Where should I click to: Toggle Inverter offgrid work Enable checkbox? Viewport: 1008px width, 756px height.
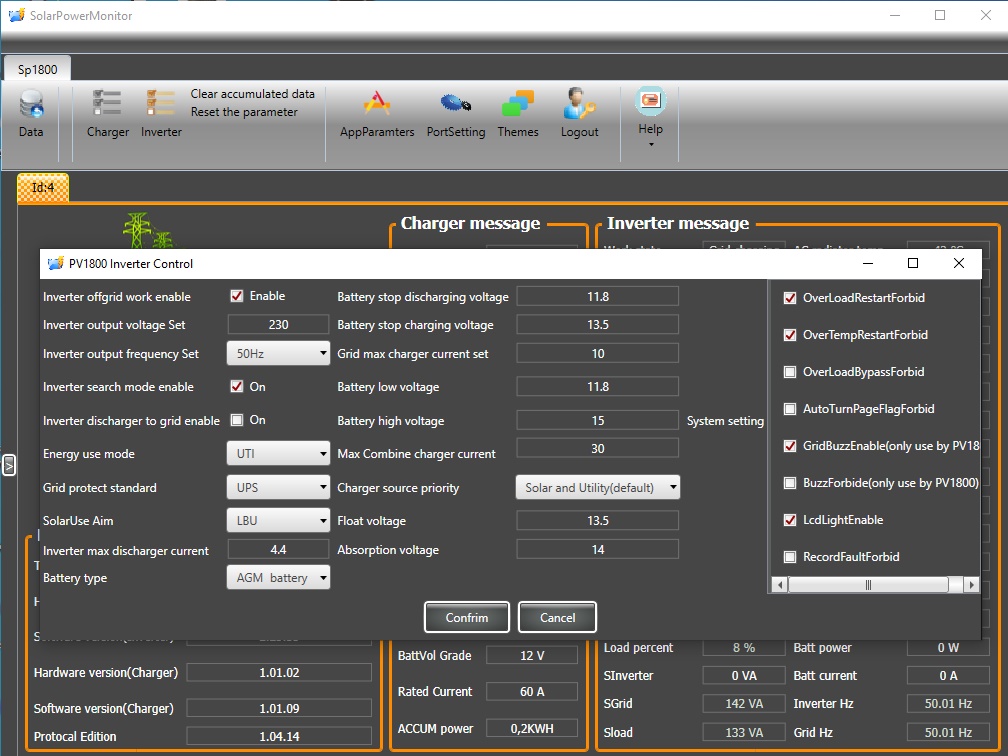[237, 296]
